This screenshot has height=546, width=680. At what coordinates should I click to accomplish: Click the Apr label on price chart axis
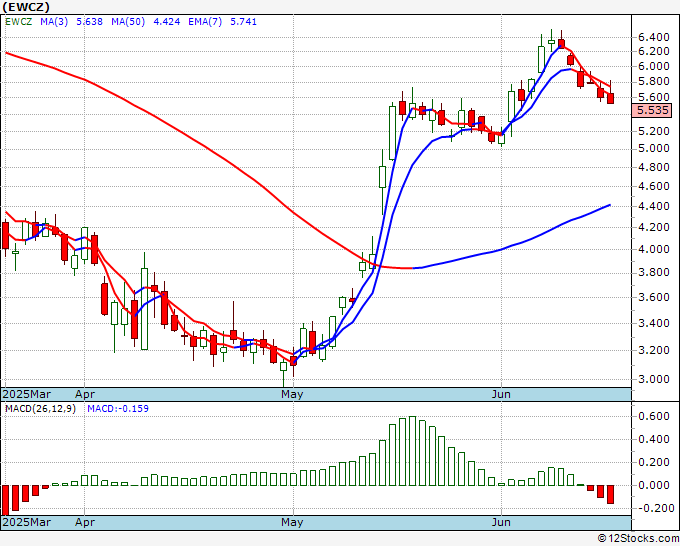85,394
